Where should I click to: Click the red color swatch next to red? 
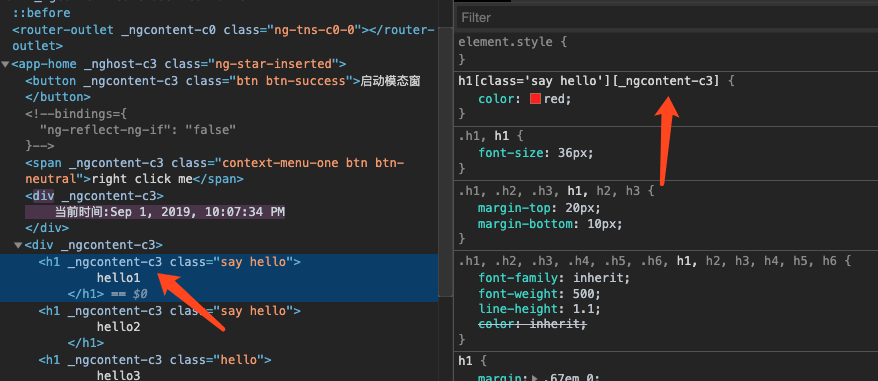(535, 99)
